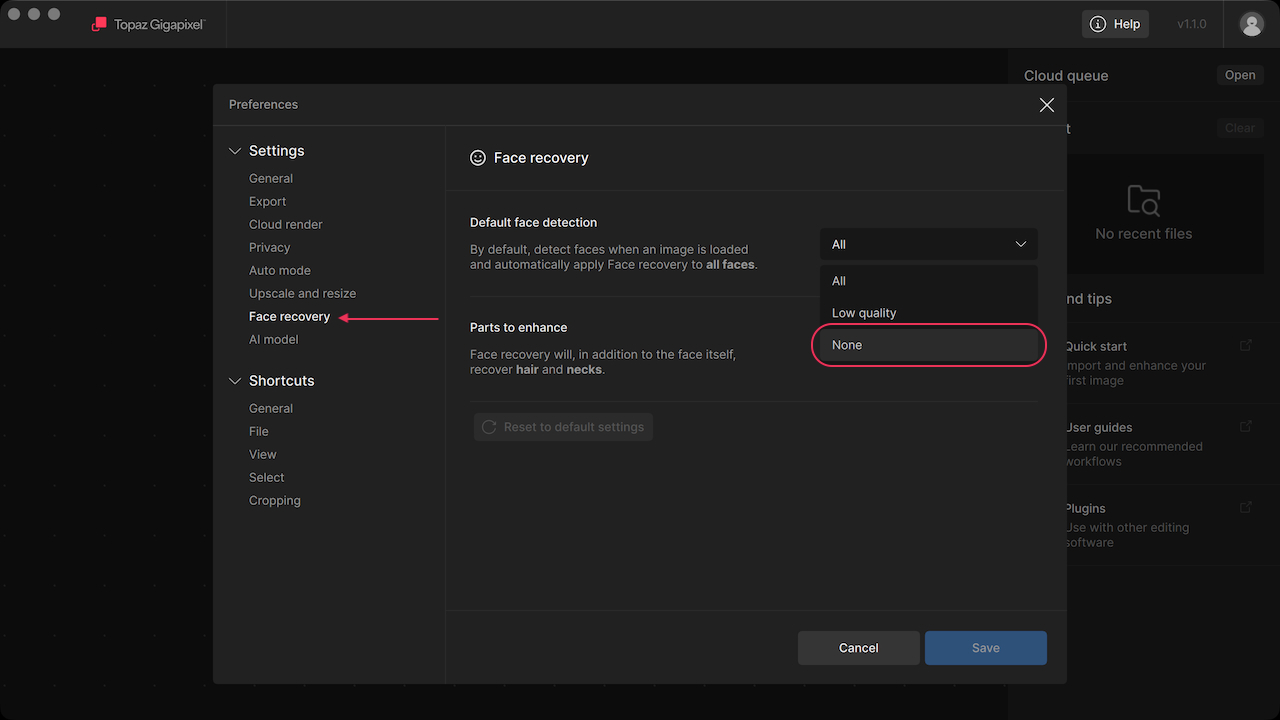Open Upscale and resize settings
Viewport: 1280px width, 720px height.
click(302, 294)
